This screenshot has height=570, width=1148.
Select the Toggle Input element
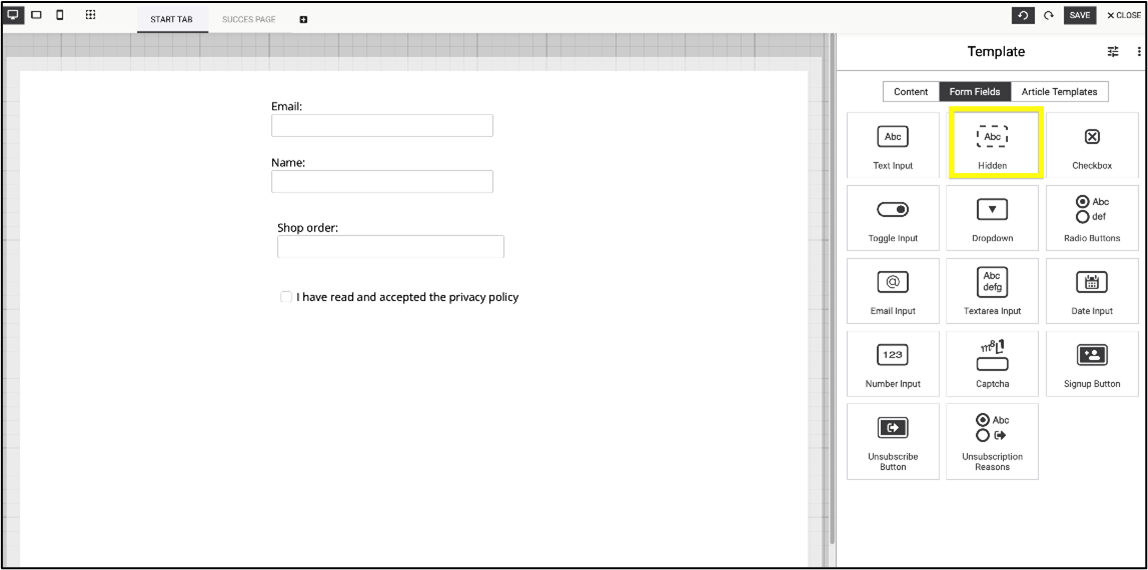(892, 218)
